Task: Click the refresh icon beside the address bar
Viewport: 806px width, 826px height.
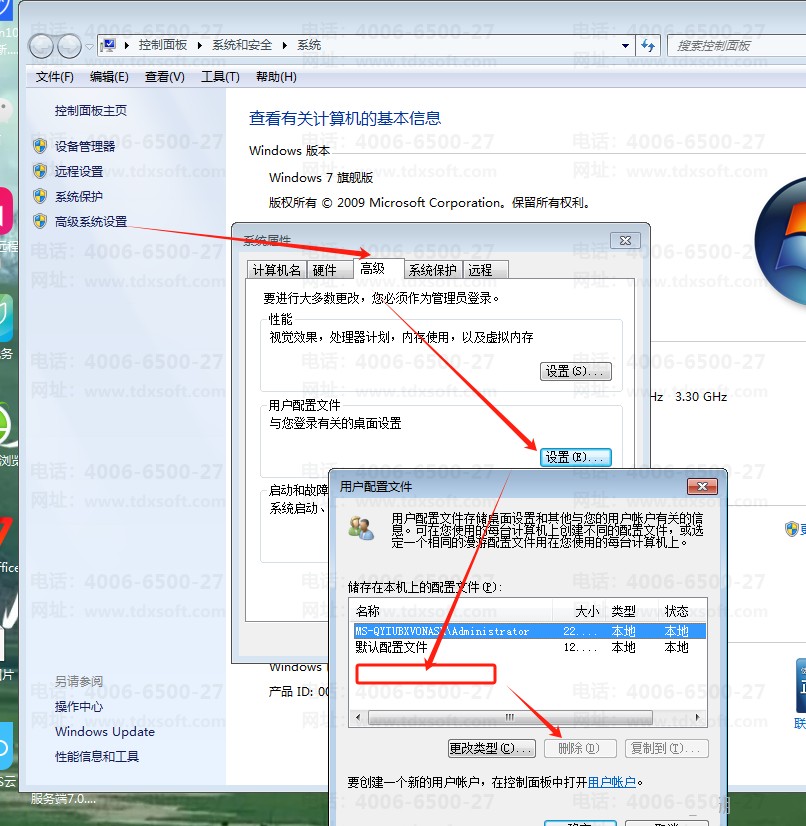Action: tap(648, 45)
